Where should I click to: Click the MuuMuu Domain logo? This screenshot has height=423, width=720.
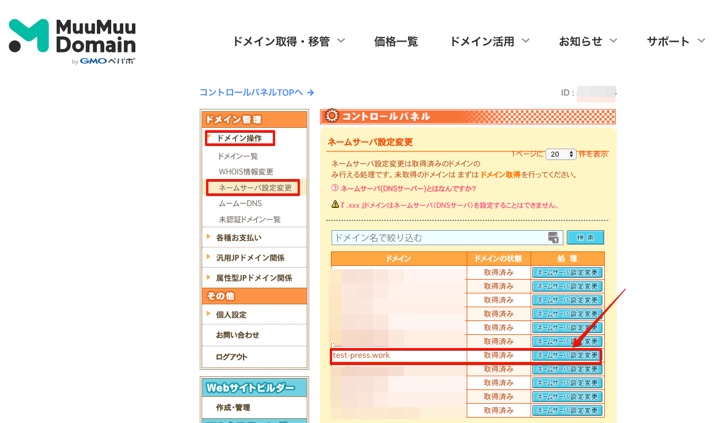[x=72, y=41]
